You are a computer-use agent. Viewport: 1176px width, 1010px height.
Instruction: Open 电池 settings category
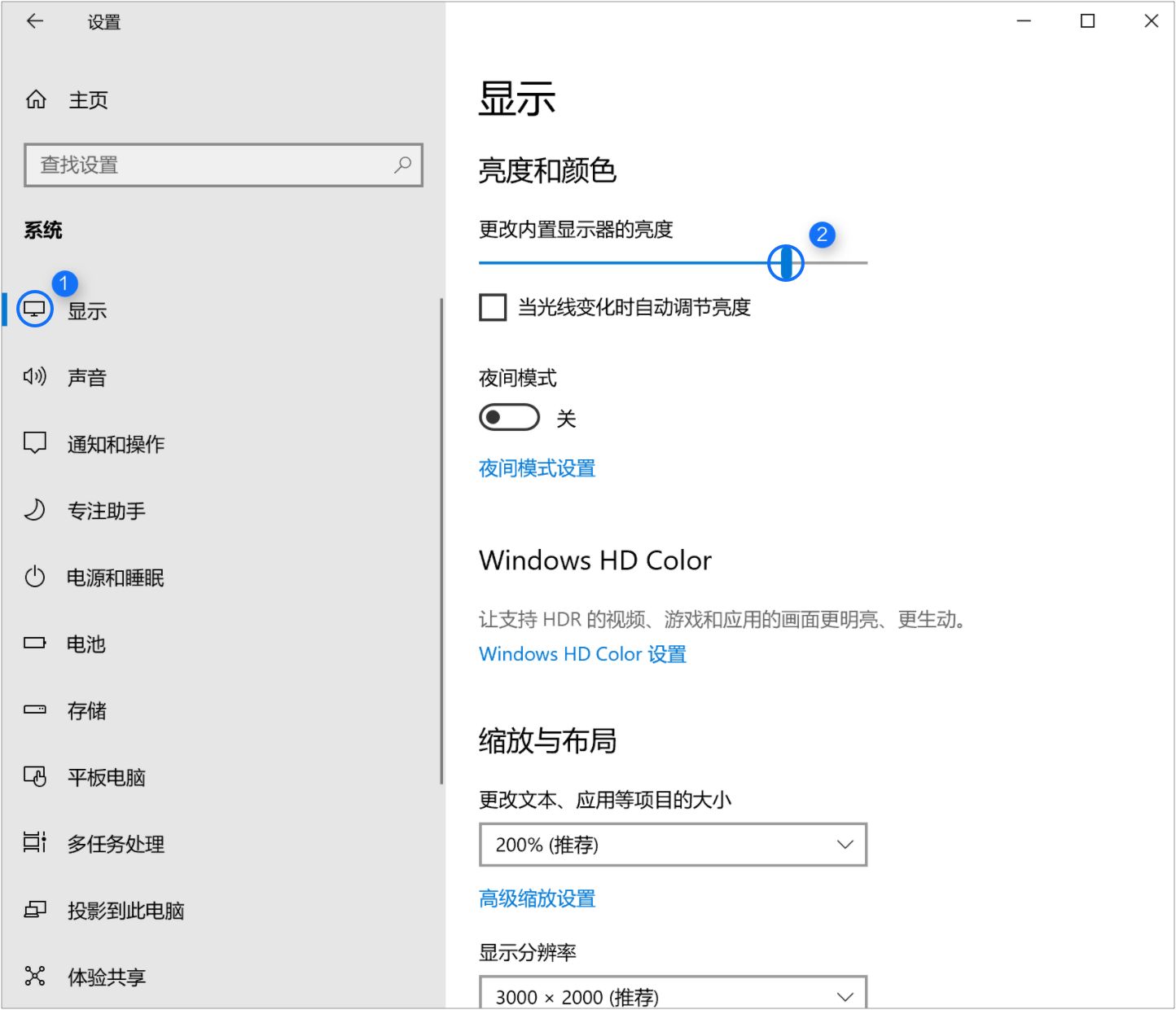[86, 644]
